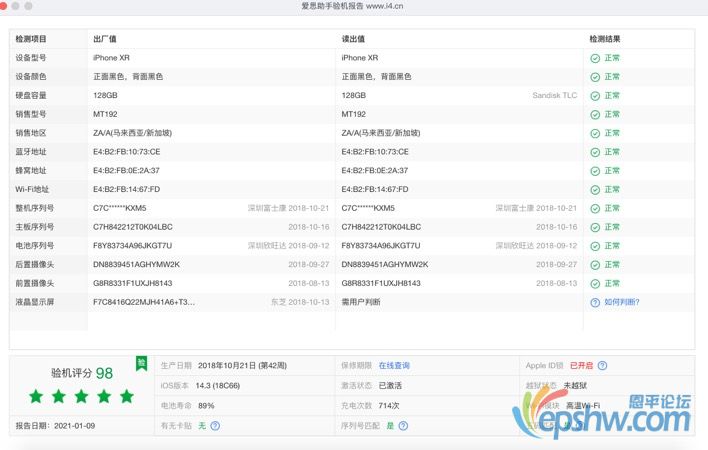Click the 读出值 column header
The image size is (708, 450).
point(353,39)
